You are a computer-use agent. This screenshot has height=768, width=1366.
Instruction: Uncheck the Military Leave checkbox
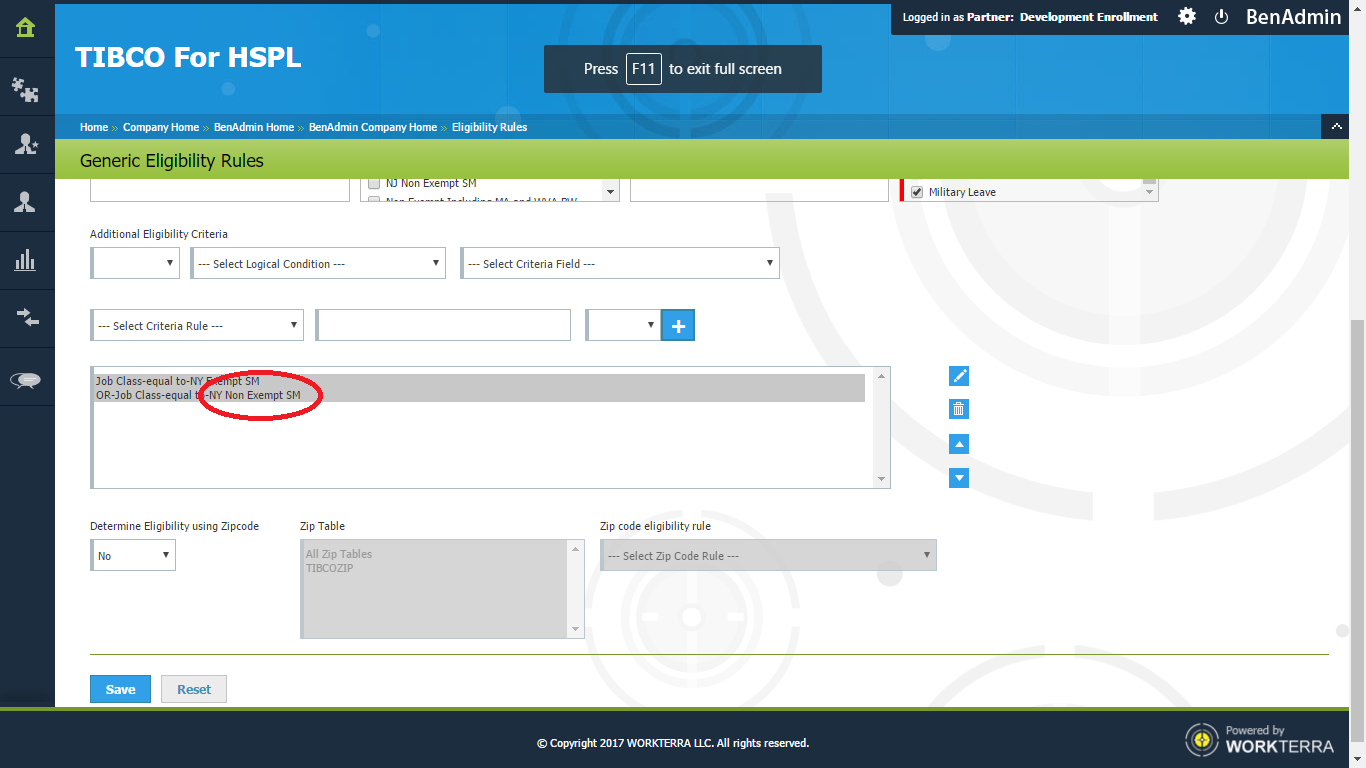click(917, 192)
